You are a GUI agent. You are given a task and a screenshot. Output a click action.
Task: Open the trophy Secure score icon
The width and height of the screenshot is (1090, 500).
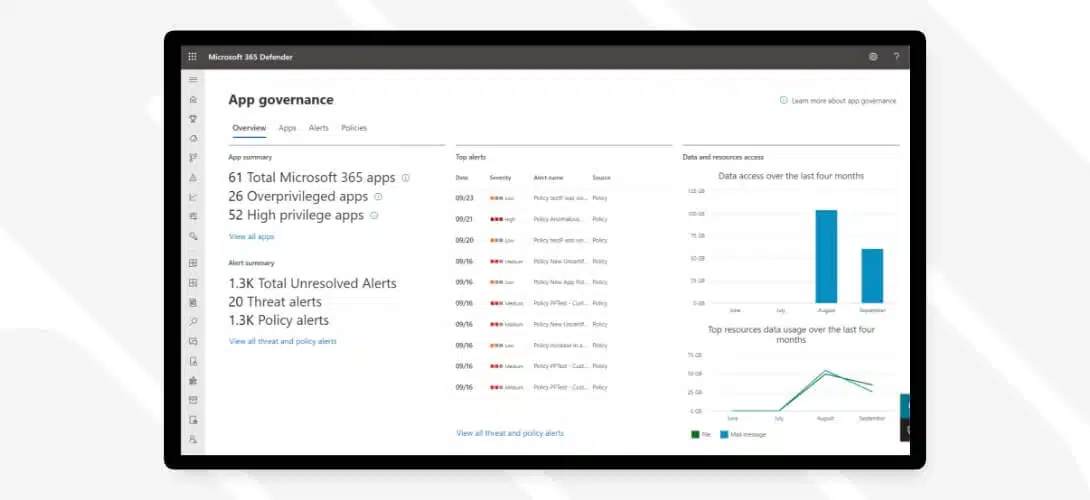pyautogui.click(x=193, y=119)
